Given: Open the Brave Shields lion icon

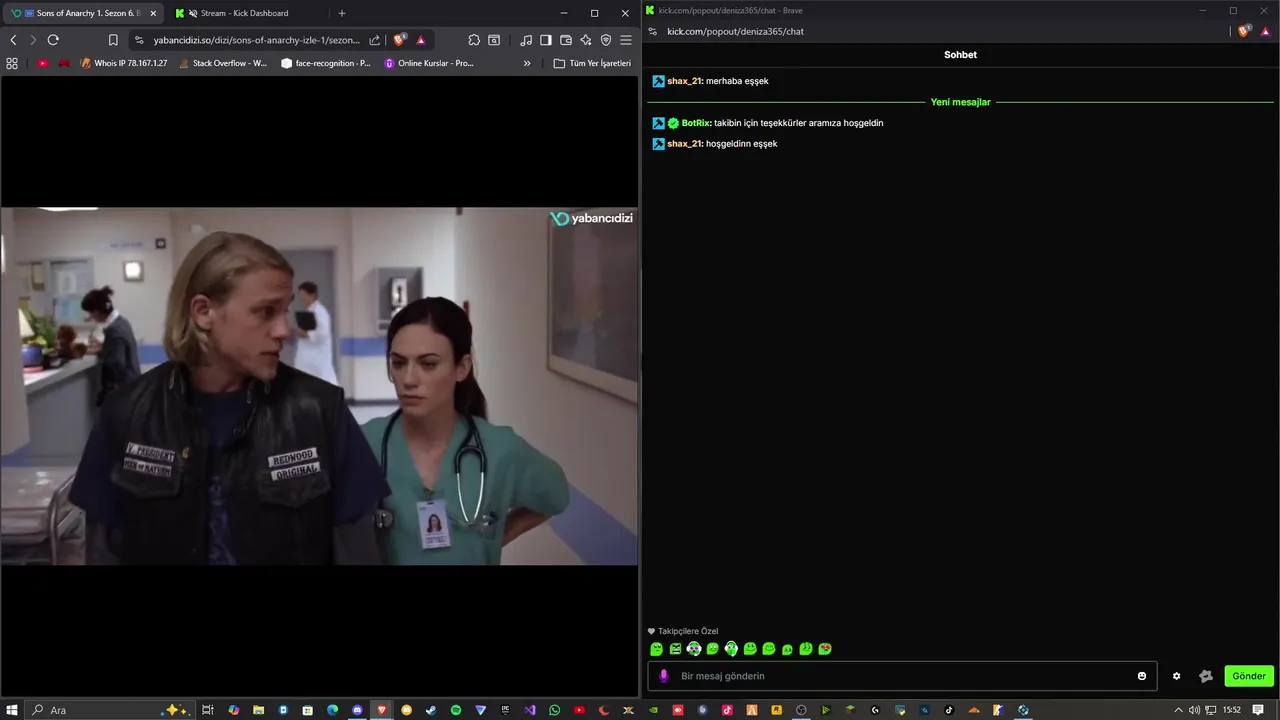Looking at the screenshot, I should [400, 40].
